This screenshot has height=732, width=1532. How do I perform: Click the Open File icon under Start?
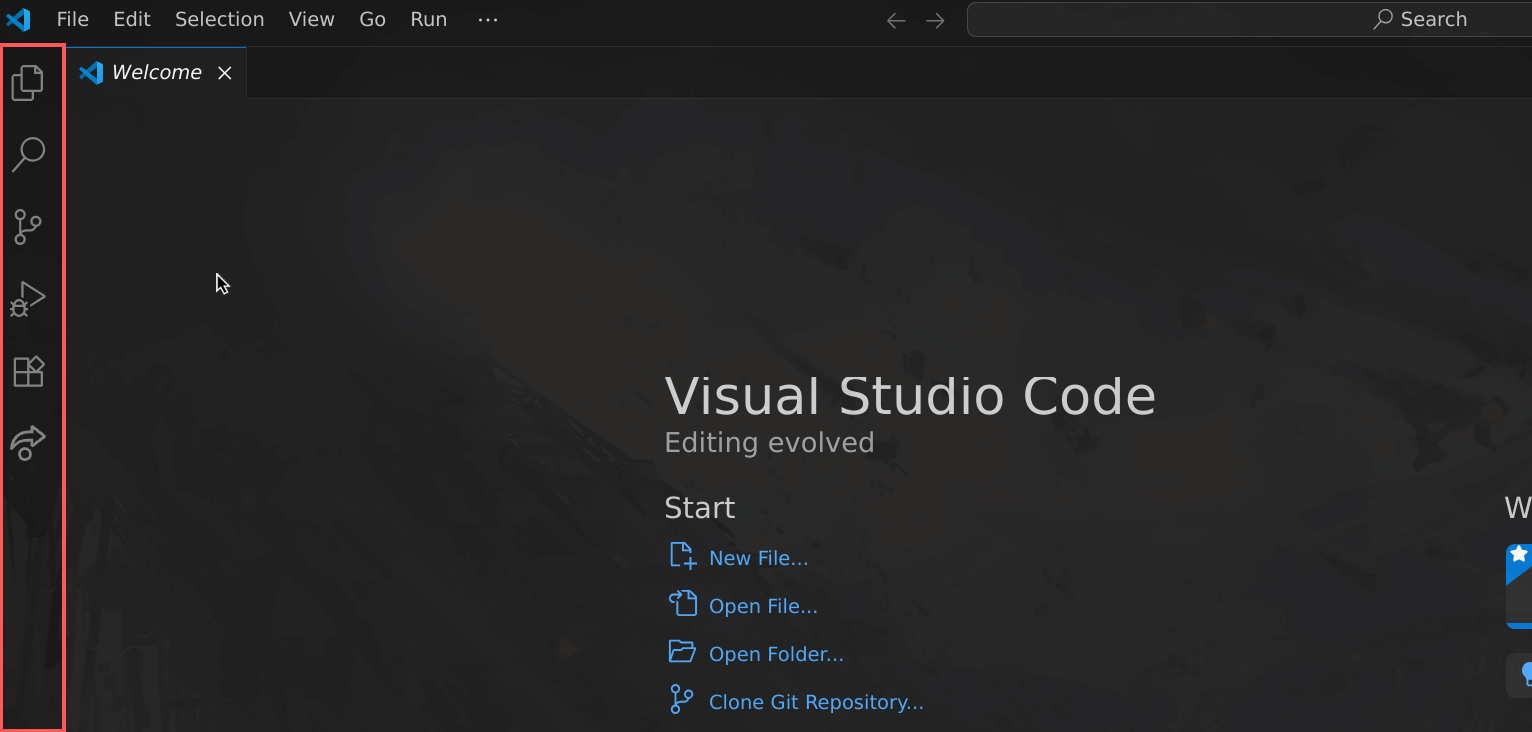[x=682, y=604]
